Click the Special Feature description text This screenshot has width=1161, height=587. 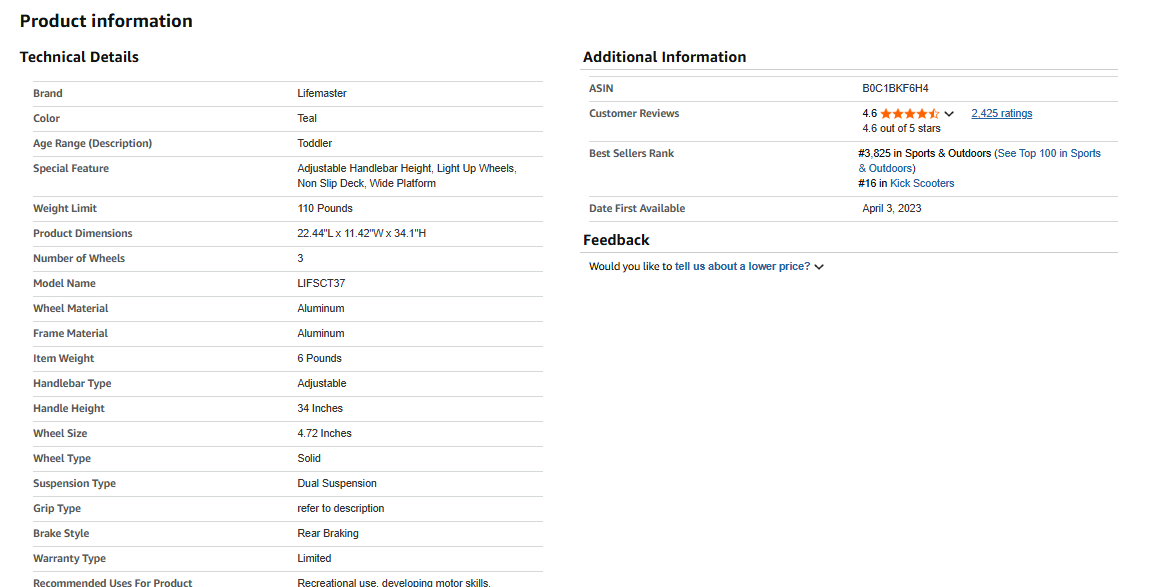(x=406, y=176)
